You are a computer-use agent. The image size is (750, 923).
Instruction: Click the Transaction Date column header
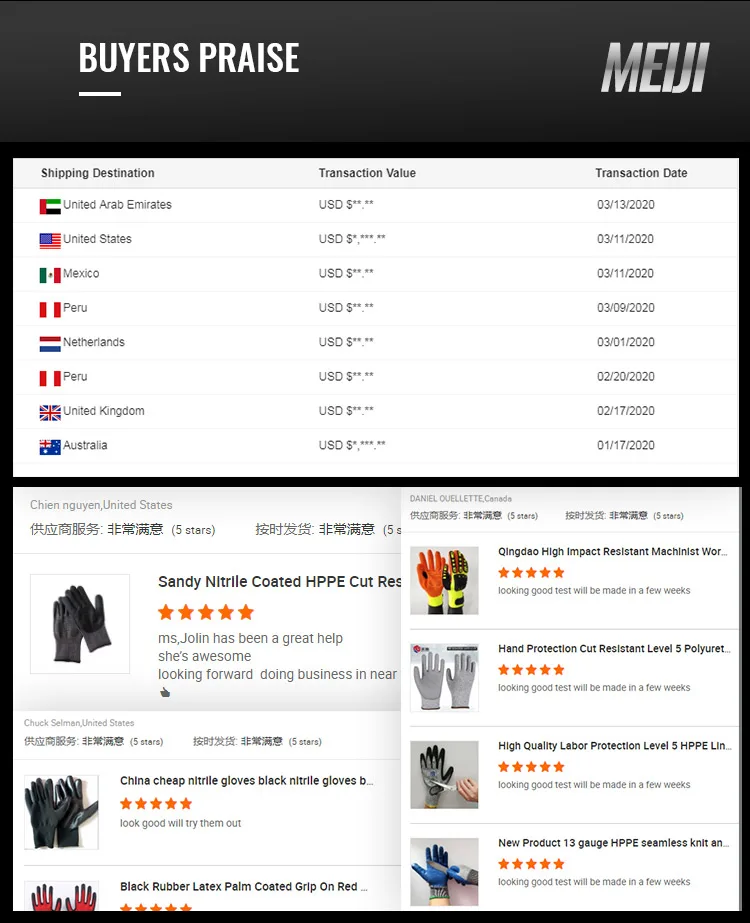coord(641,173)
